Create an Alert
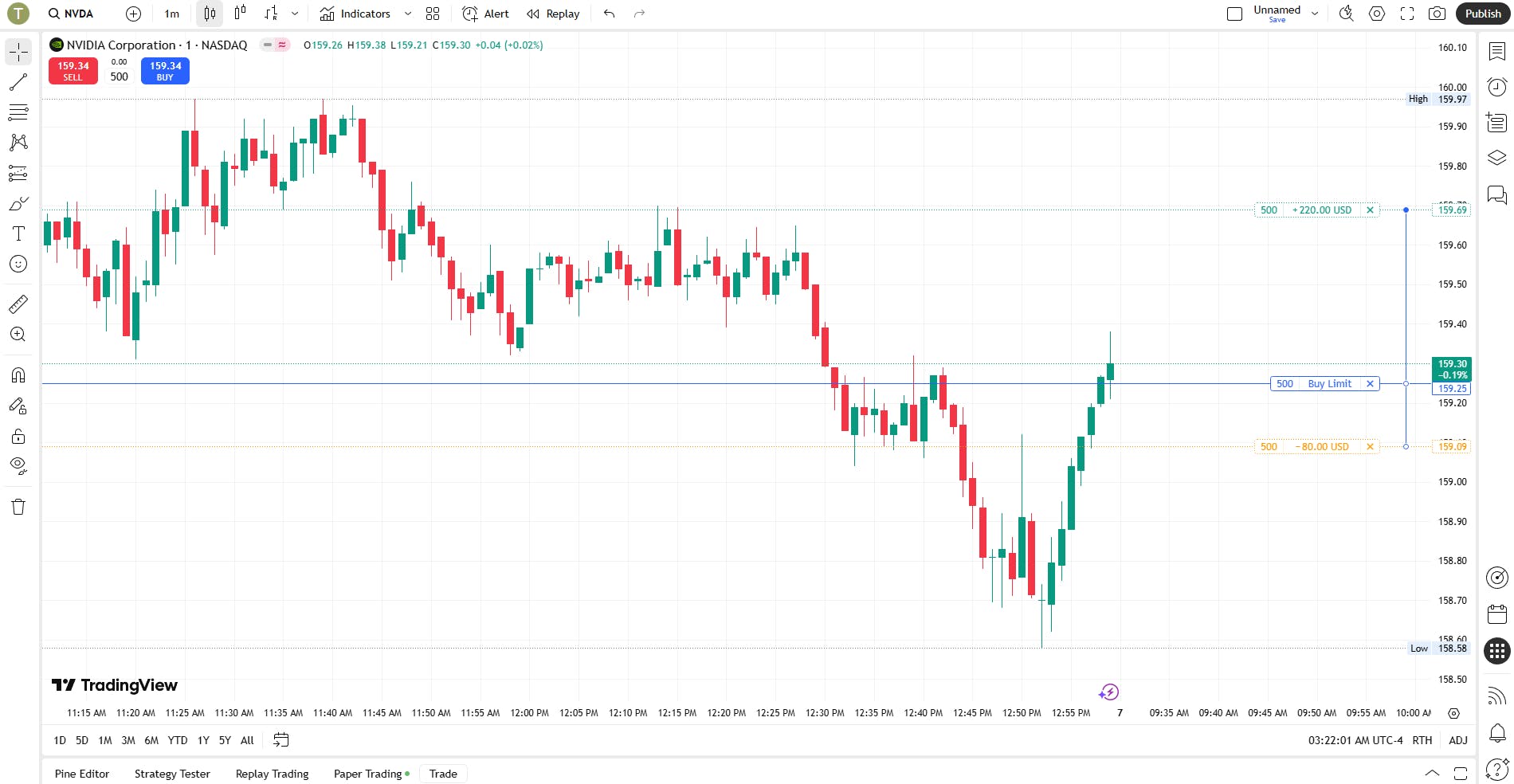1514x784 pixels. [x=485, y=14]
